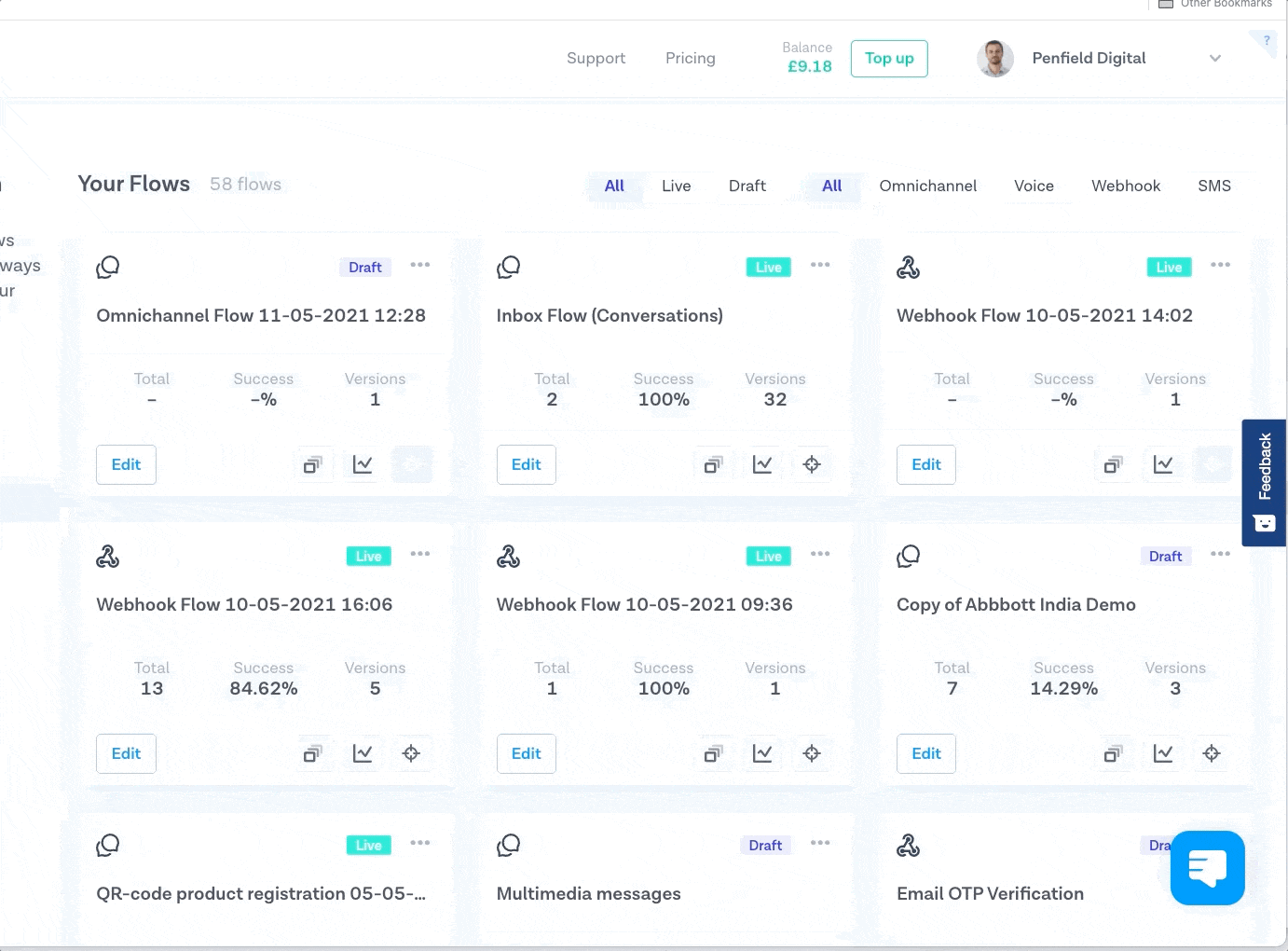1288x951 pixels.
Task: Open more options on Omnichannel Flow card
Action: [x=420, y=265]
